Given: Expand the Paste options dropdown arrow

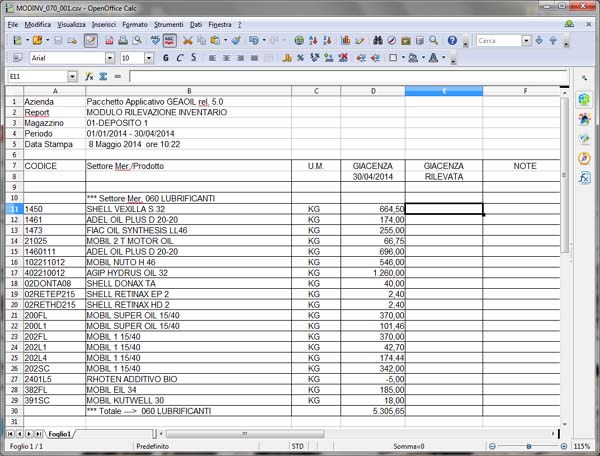Looking at the screenshot, I should [x=225, y=40].
